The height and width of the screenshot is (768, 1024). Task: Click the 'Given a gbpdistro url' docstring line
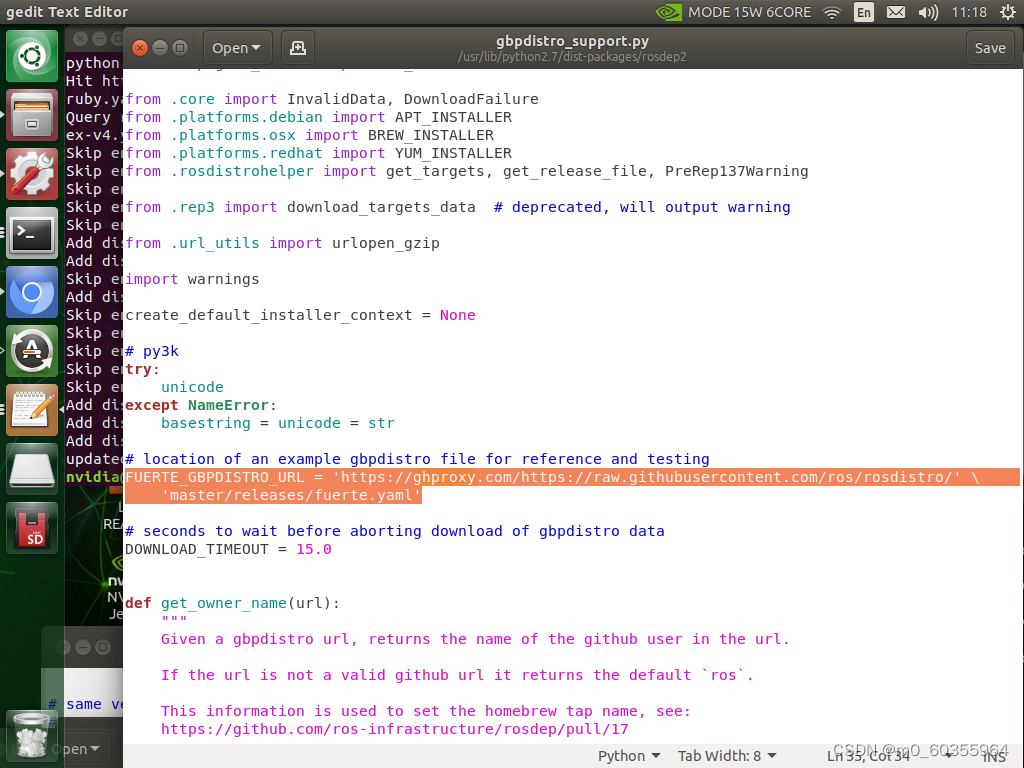click(x=475, y=639)
